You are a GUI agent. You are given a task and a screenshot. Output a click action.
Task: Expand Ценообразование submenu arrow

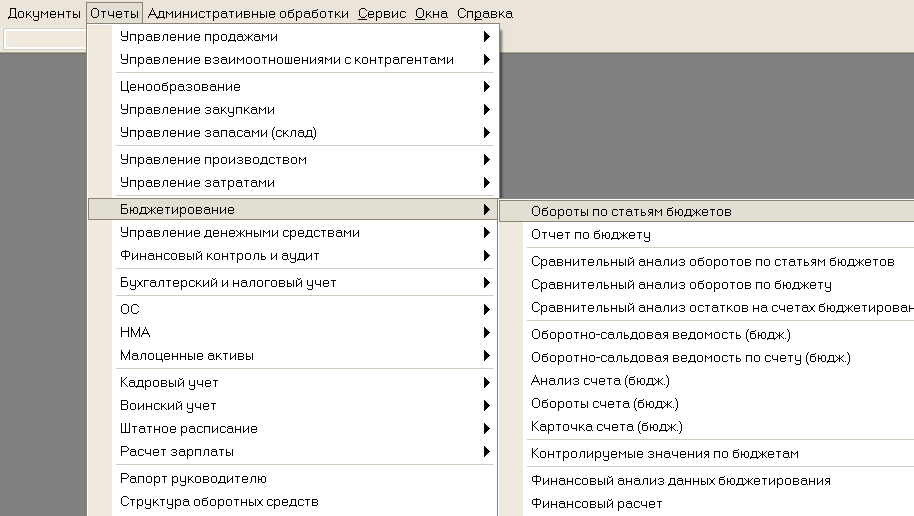(487, 87)
